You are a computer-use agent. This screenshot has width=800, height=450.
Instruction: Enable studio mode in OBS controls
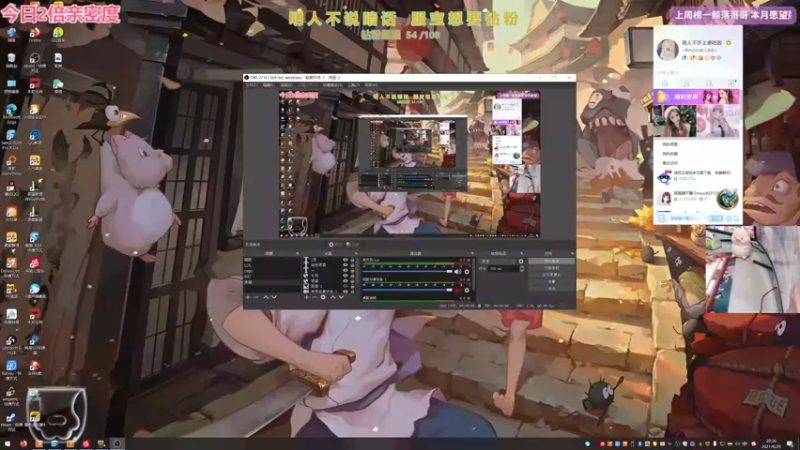point(552,274)
